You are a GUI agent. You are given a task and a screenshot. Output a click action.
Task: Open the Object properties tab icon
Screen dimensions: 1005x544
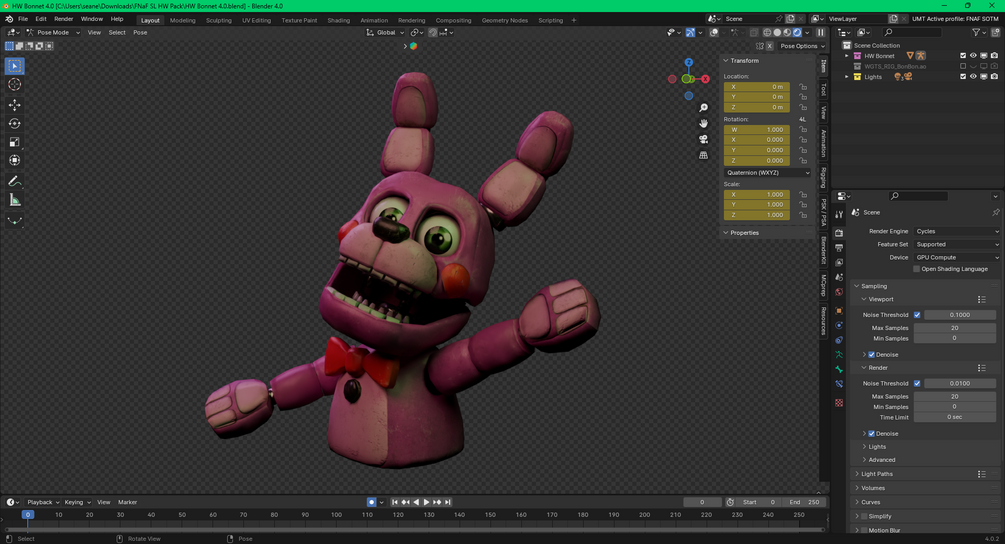[839, 311]
